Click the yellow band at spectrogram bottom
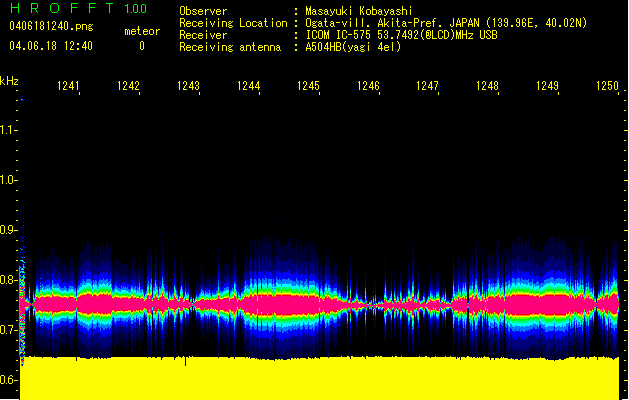This screenshot has width=629, height=400. (320, 378)
